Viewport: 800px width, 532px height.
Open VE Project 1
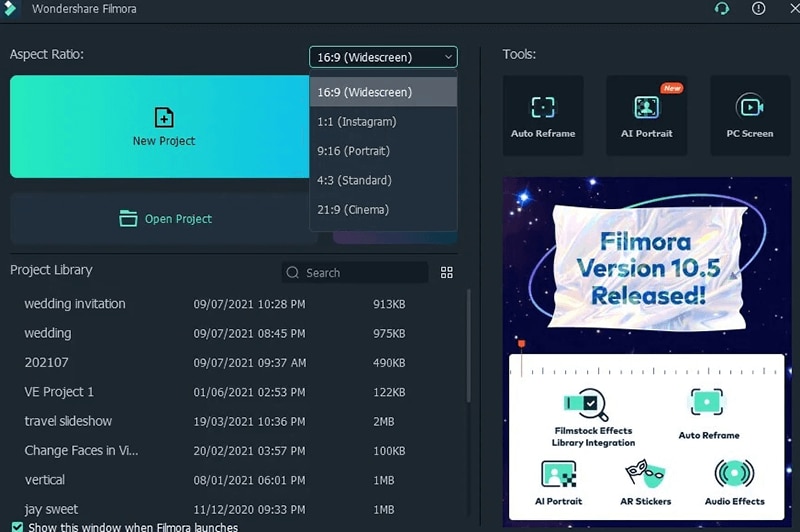[59, 392]
